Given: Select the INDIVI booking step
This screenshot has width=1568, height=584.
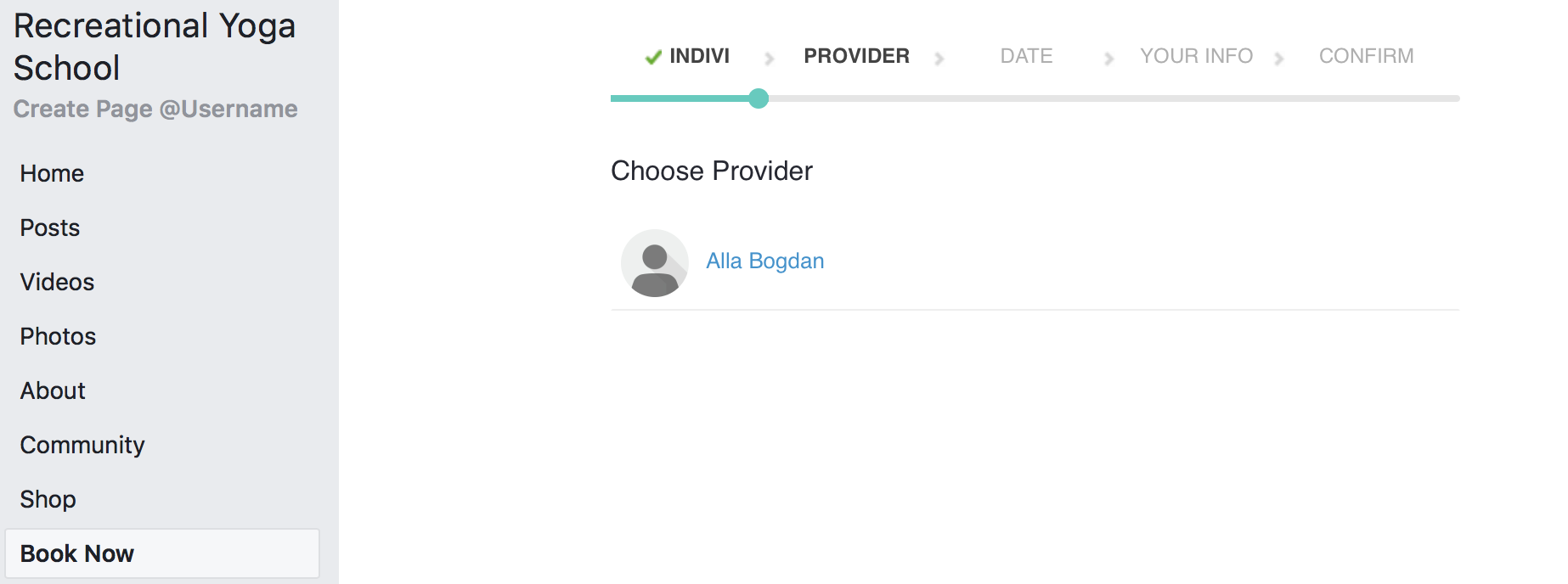Looking at the screenshot, I should (699, 56).
